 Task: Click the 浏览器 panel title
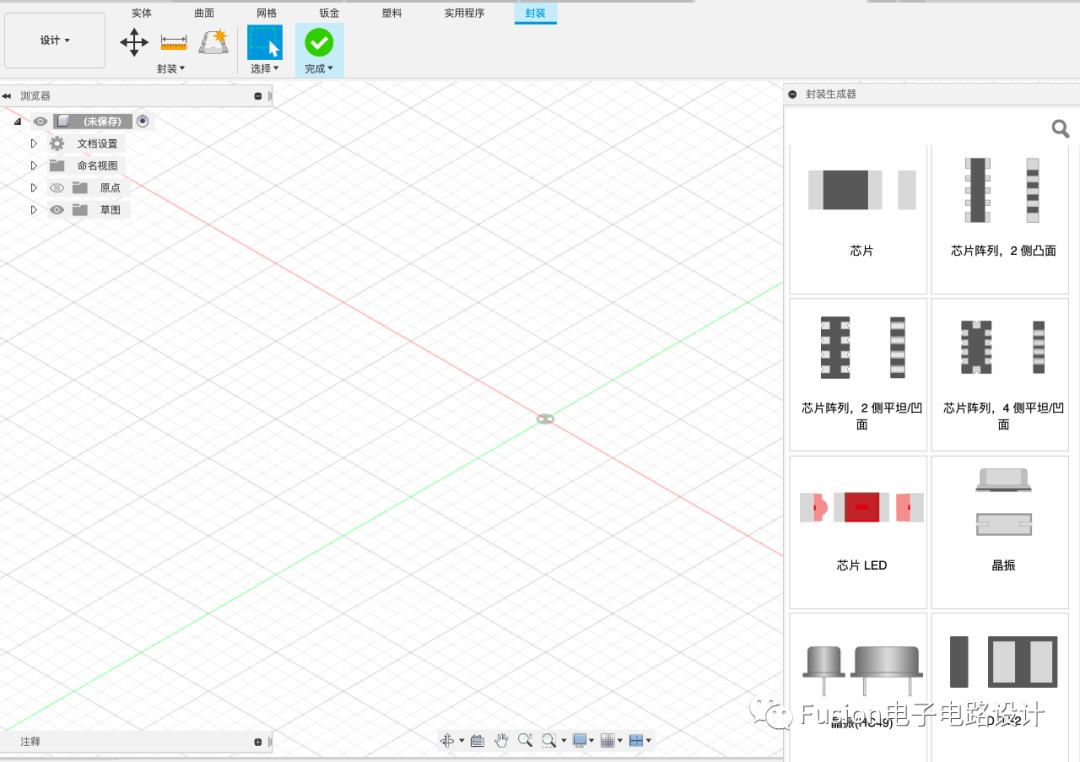point(35,96)
